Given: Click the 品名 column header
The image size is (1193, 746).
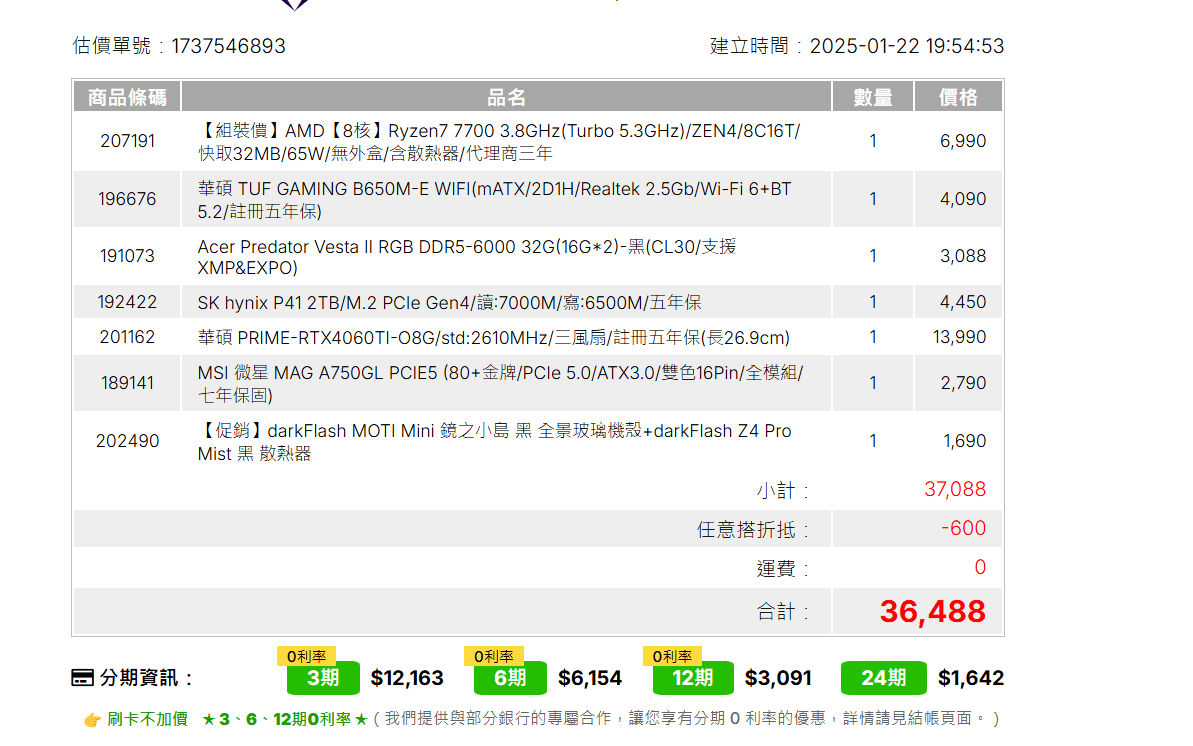Looking at the screenshot, I should 506,97.
